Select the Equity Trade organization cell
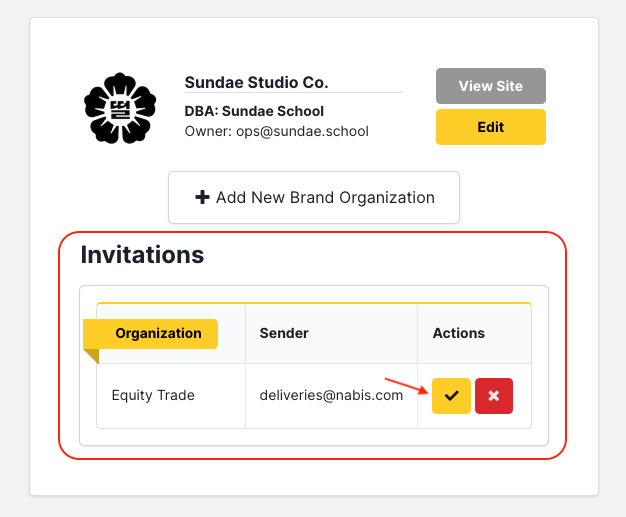 click(x=153, y=395)
